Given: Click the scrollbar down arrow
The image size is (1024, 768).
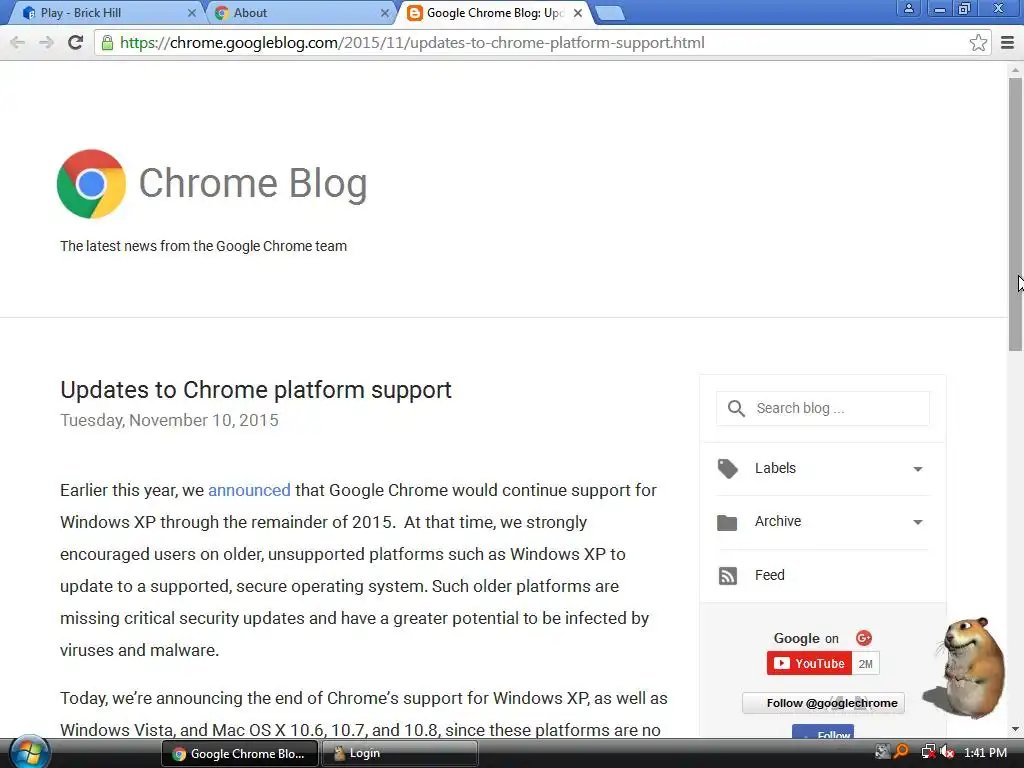Looking at the screenshot, I should click(1015, 729).
